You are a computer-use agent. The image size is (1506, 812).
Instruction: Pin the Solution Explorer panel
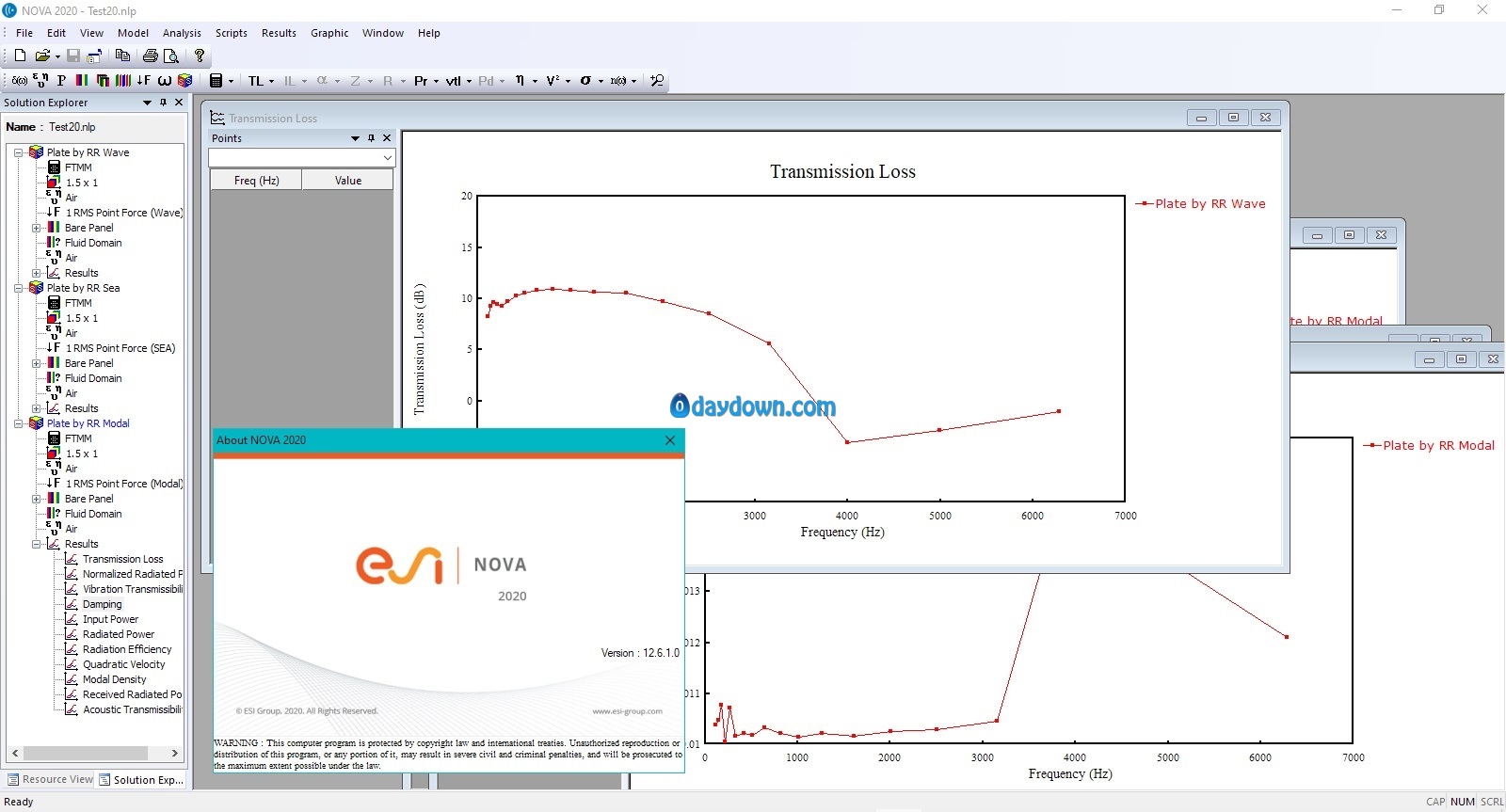click(x=163, y=103)
